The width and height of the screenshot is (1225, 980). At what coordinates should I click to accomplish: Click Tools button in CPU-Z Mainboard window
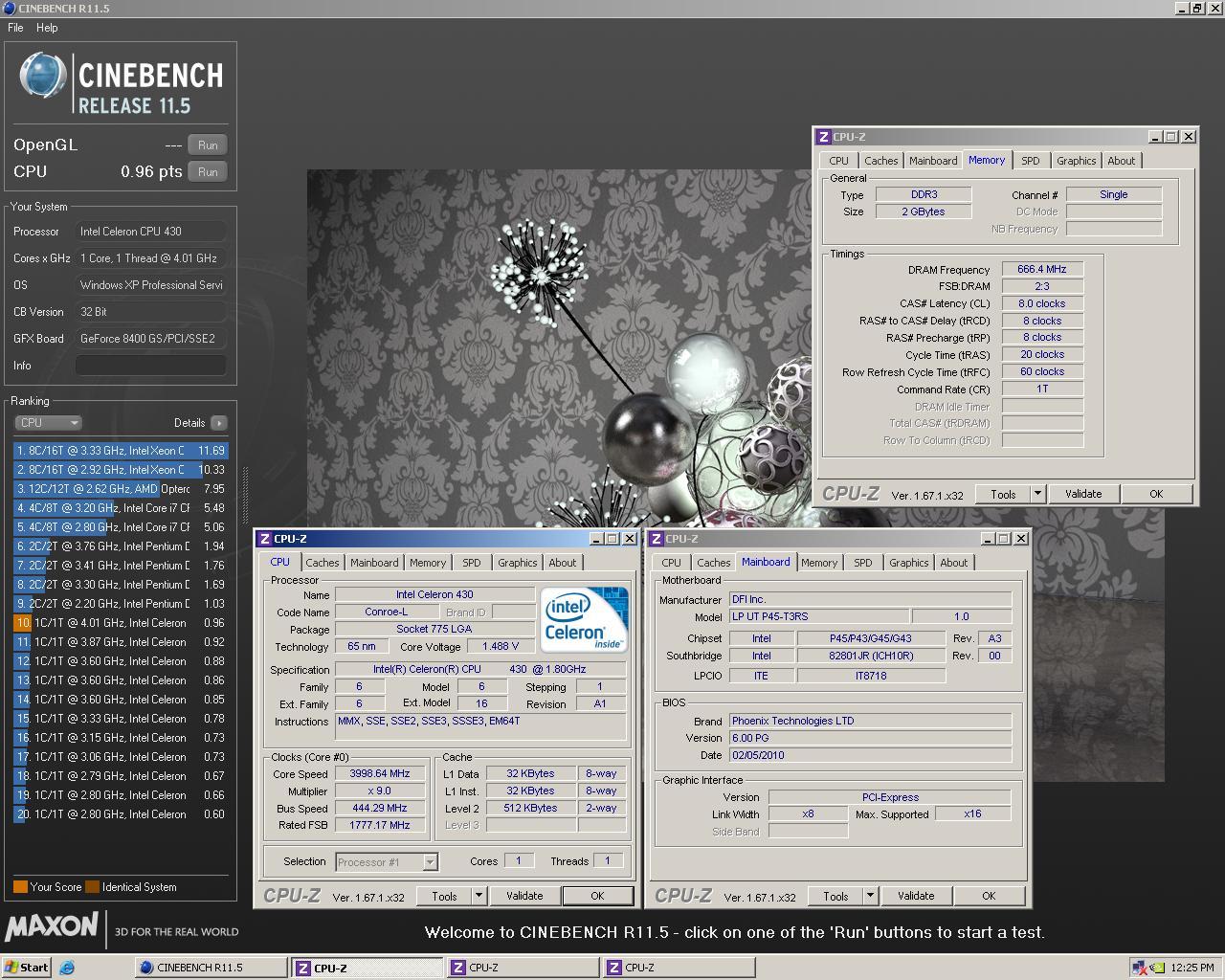835,897
